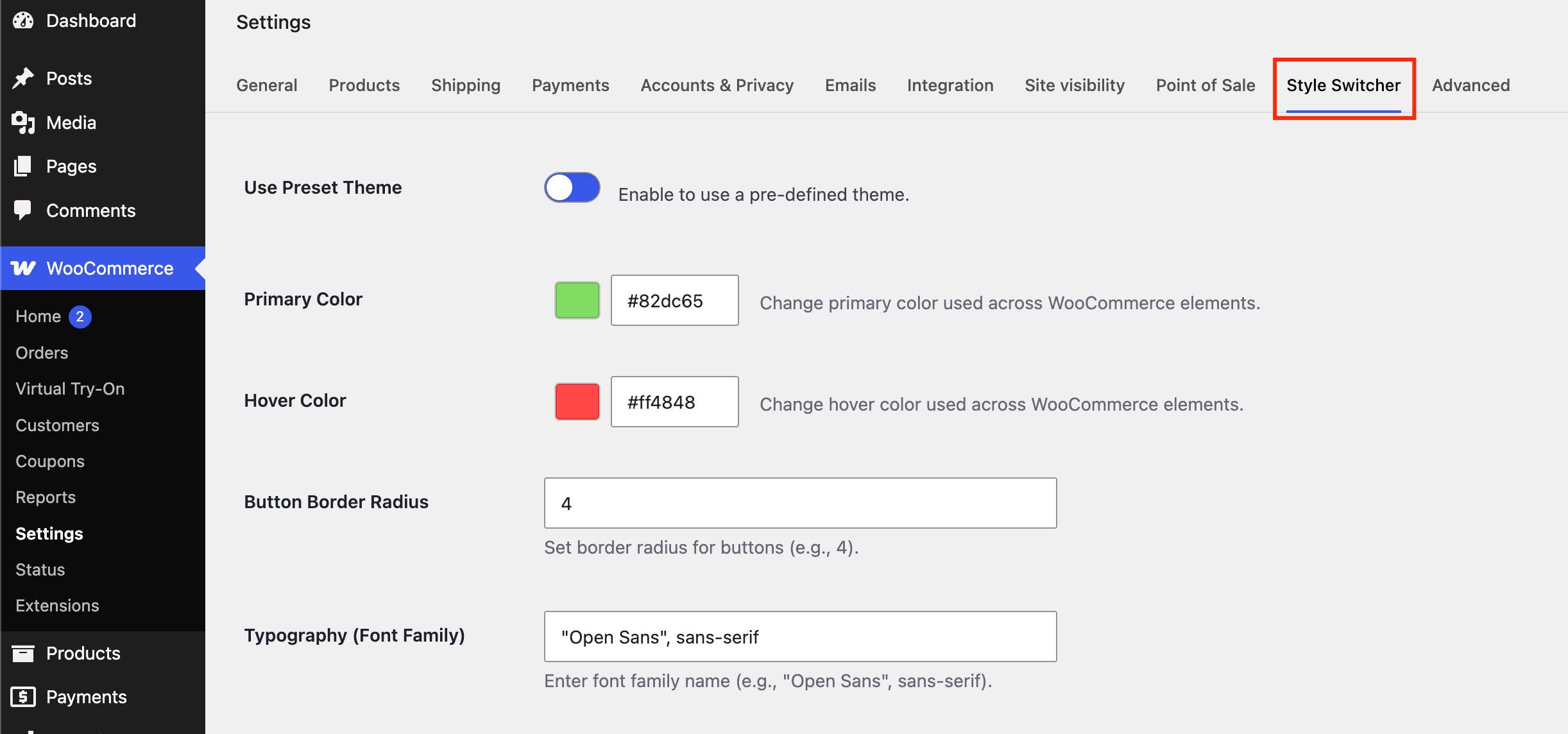Click the Comments bubble icon
This screenshot has height=734, width=1568.
(x=23, y=210)
